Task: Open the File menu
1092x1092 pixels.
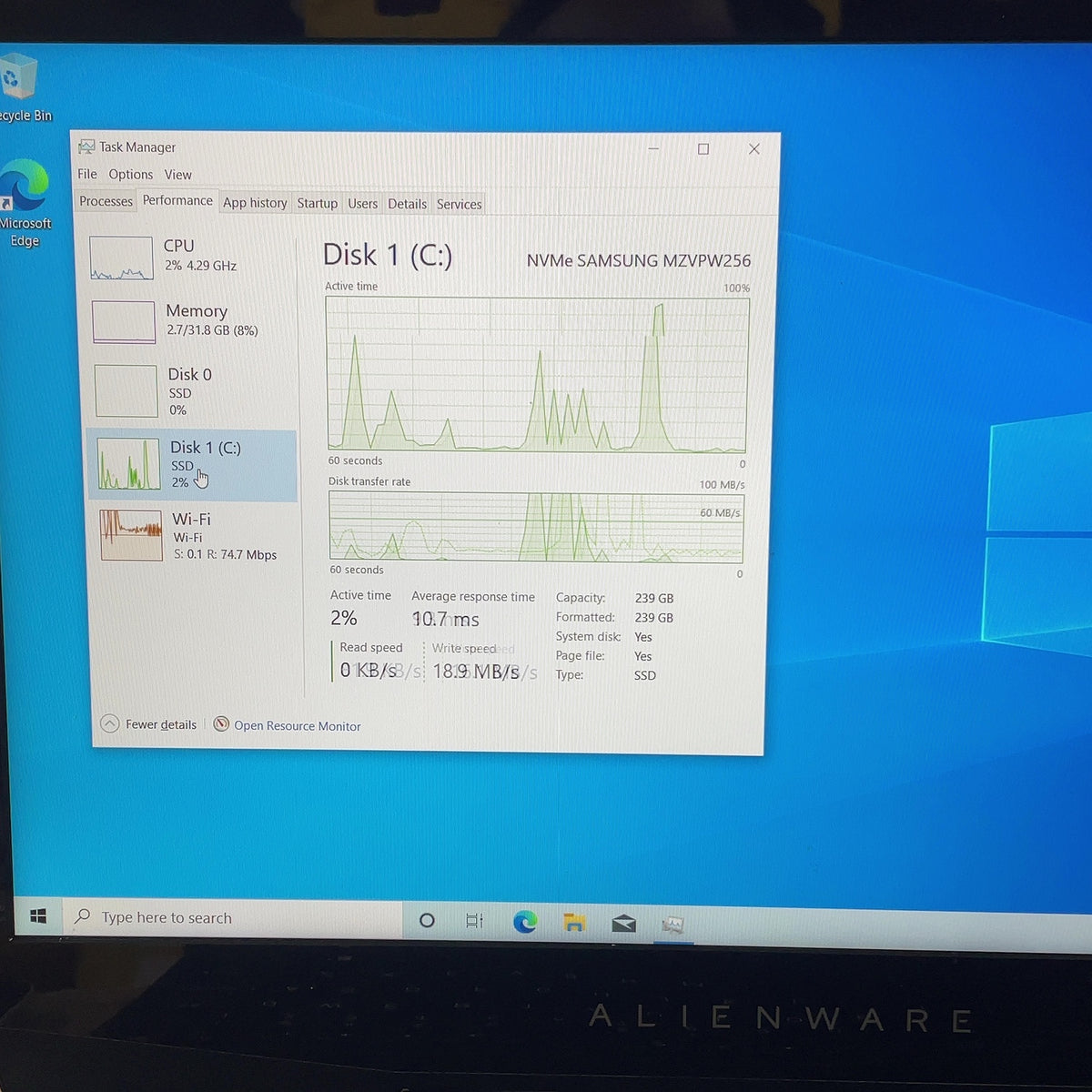Action: pyautogui.click(x=87, y=174)
